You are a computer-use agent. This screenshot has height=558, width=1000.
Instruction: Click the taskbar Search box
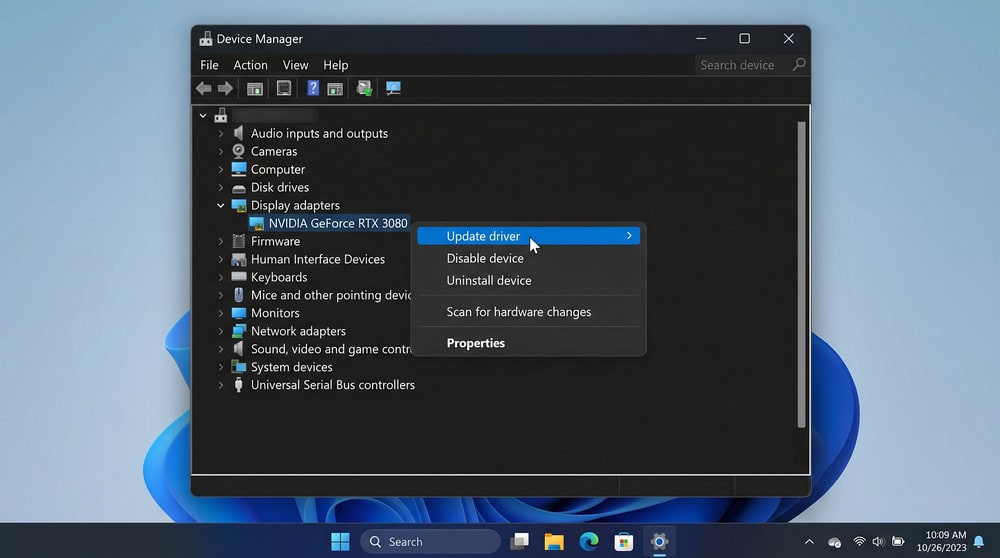click(430, 541)
